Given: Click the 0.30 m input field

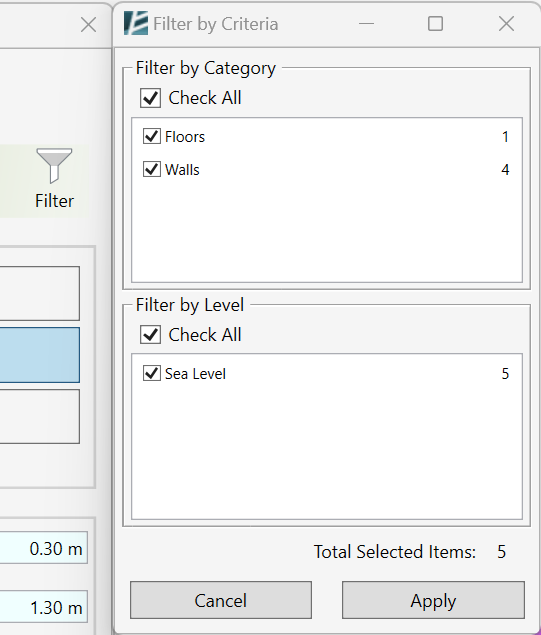Looking at the screenshot, I should click(44, 548).
